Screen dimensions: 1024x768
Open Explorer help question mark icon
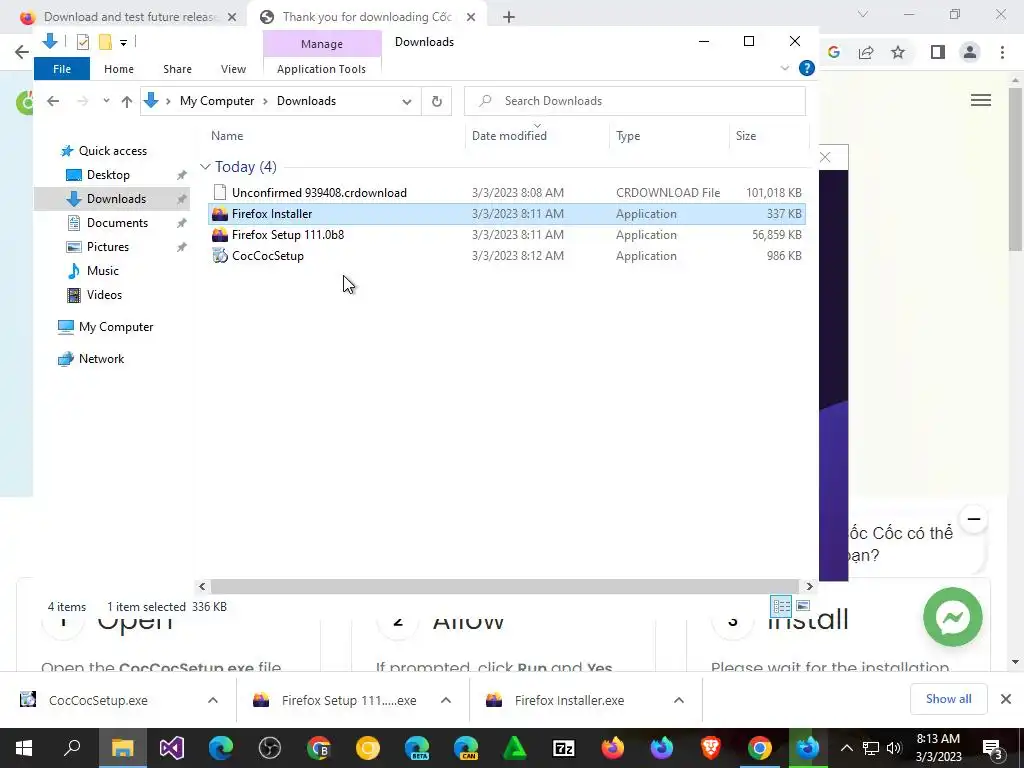[x=807, y=68]
